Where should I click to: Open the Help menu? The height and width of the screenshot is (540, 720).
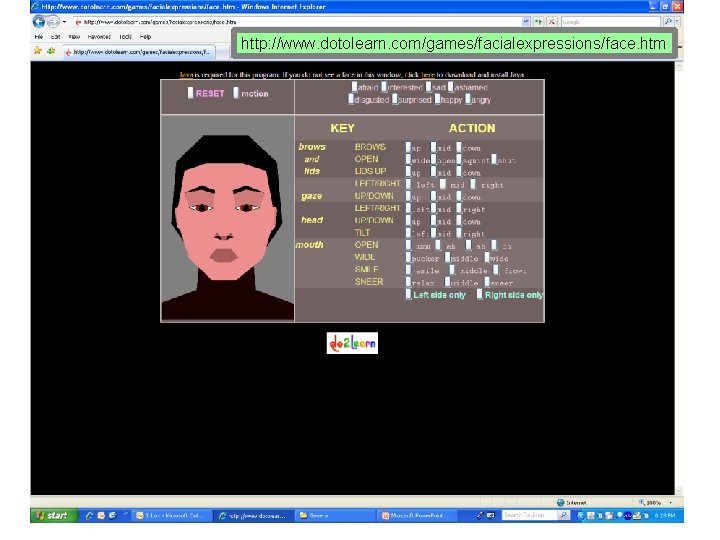coord(146,37)
